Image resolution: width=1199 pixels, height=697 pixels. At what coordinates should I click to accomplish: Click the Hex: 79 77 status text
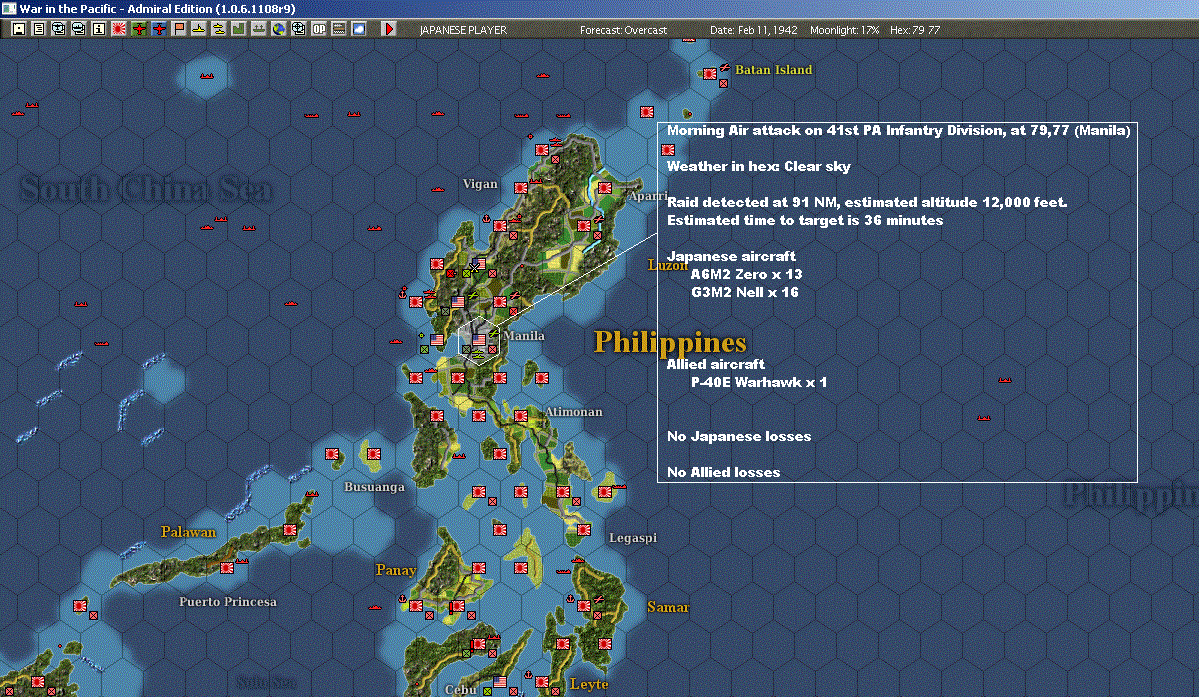[915, 30]
